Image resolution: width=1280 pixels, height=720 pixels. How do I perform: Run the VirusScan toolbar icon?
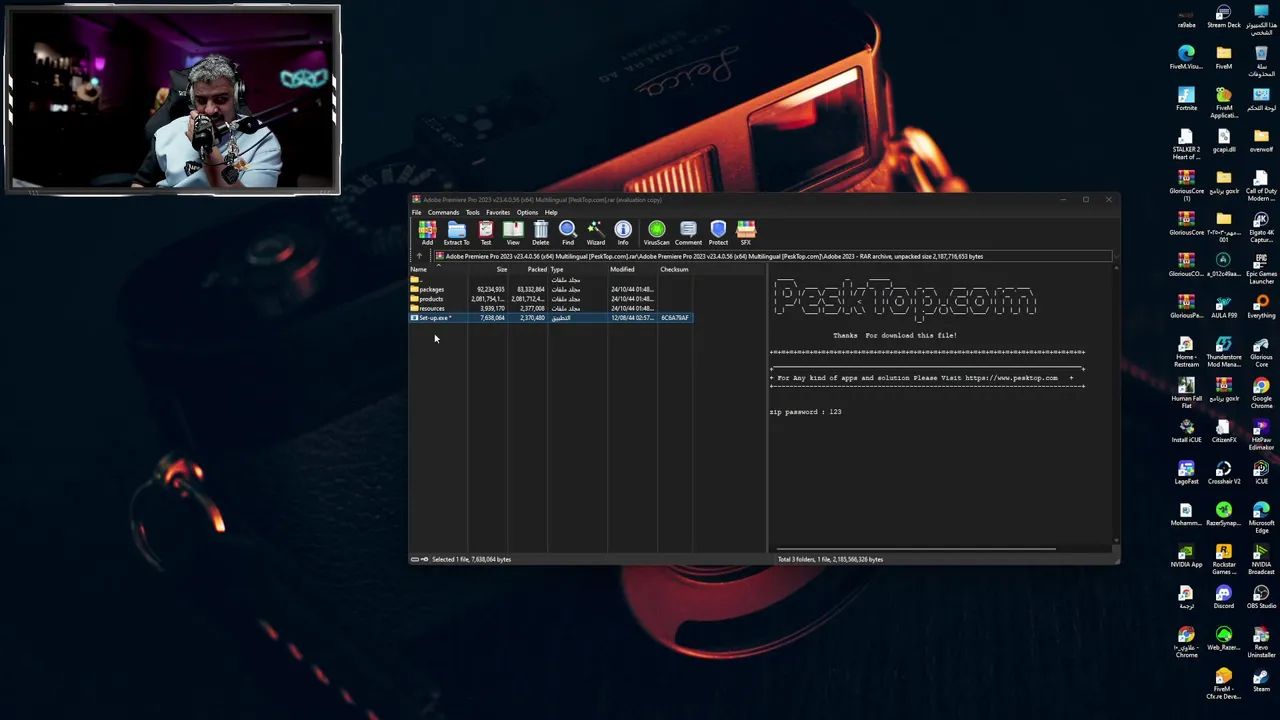(657, 233)
